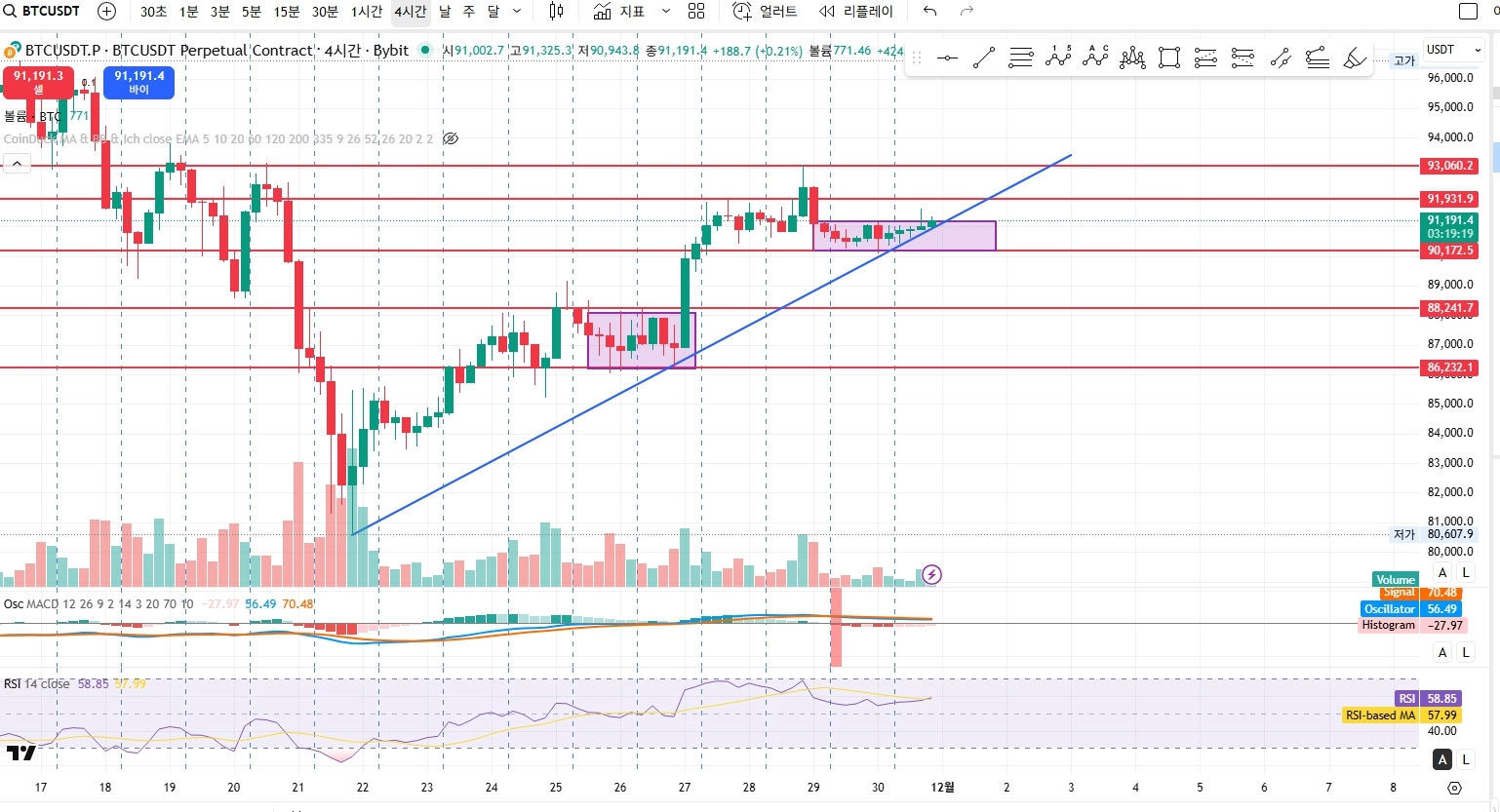This screenshot has width=1500, height=812.
Task: Click the green Volume scale label
Action: [1396, 579]
